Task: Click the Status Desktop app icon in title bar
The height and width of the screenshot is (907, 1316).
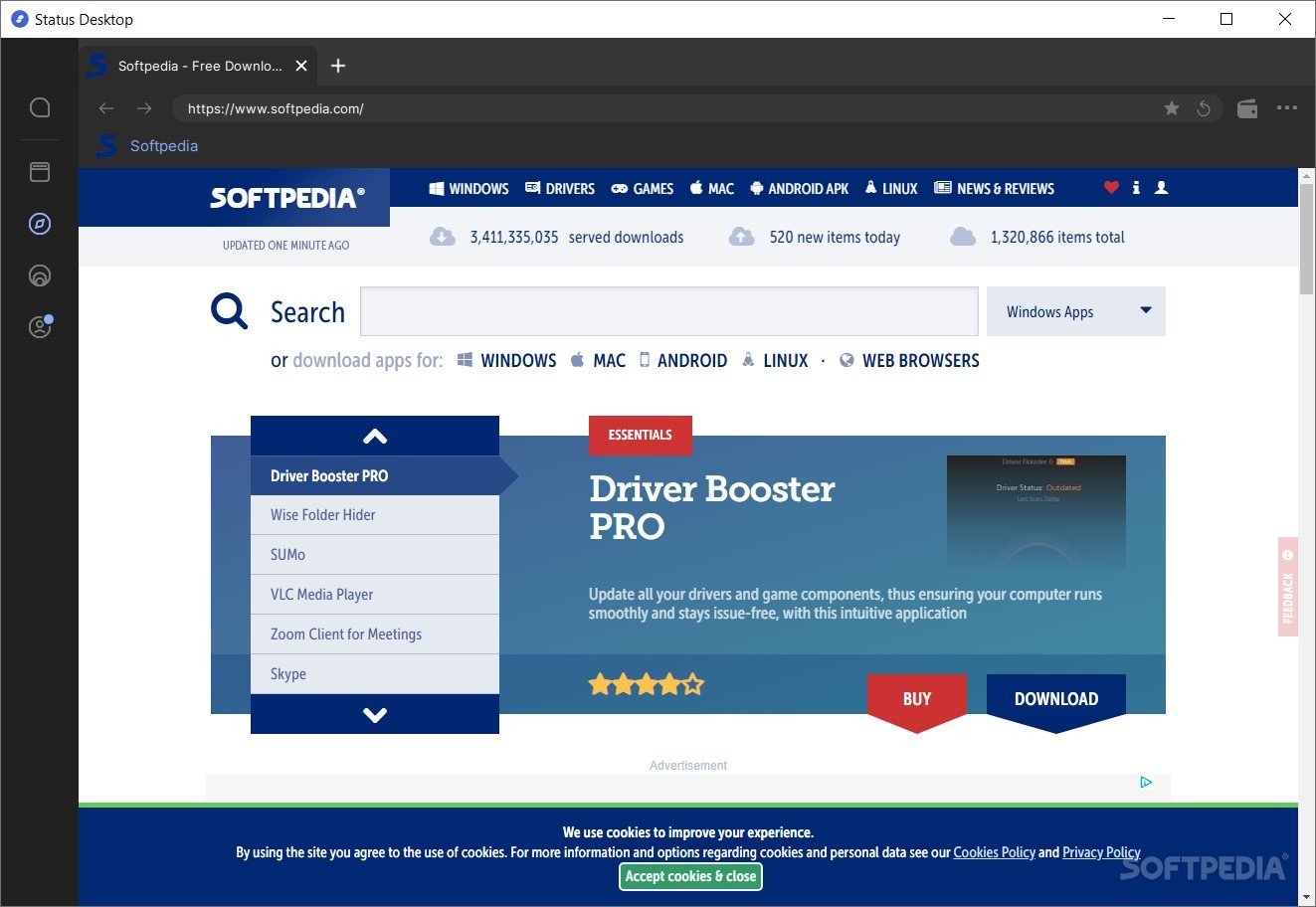Action: 19,19
